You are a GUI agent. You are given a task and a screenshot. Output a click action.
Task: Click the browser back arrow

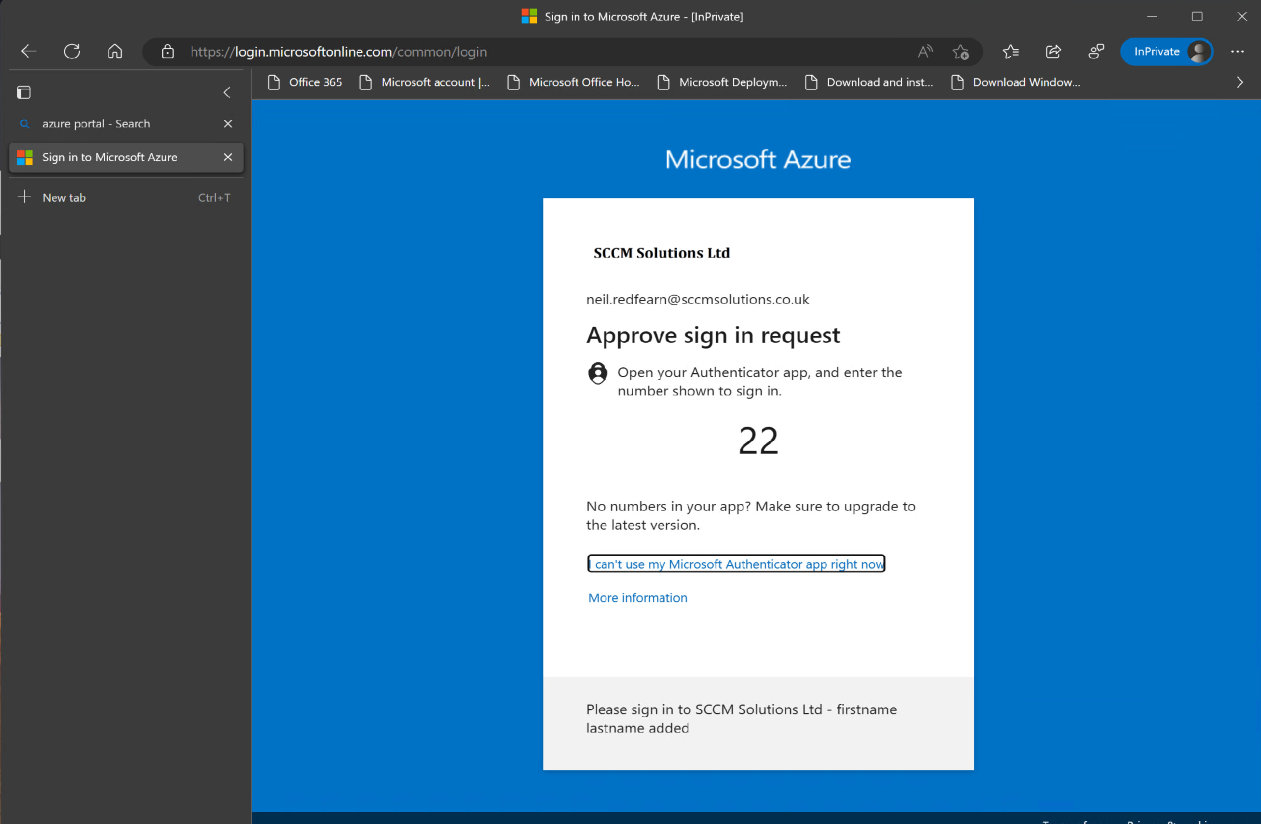click(28, 51)
